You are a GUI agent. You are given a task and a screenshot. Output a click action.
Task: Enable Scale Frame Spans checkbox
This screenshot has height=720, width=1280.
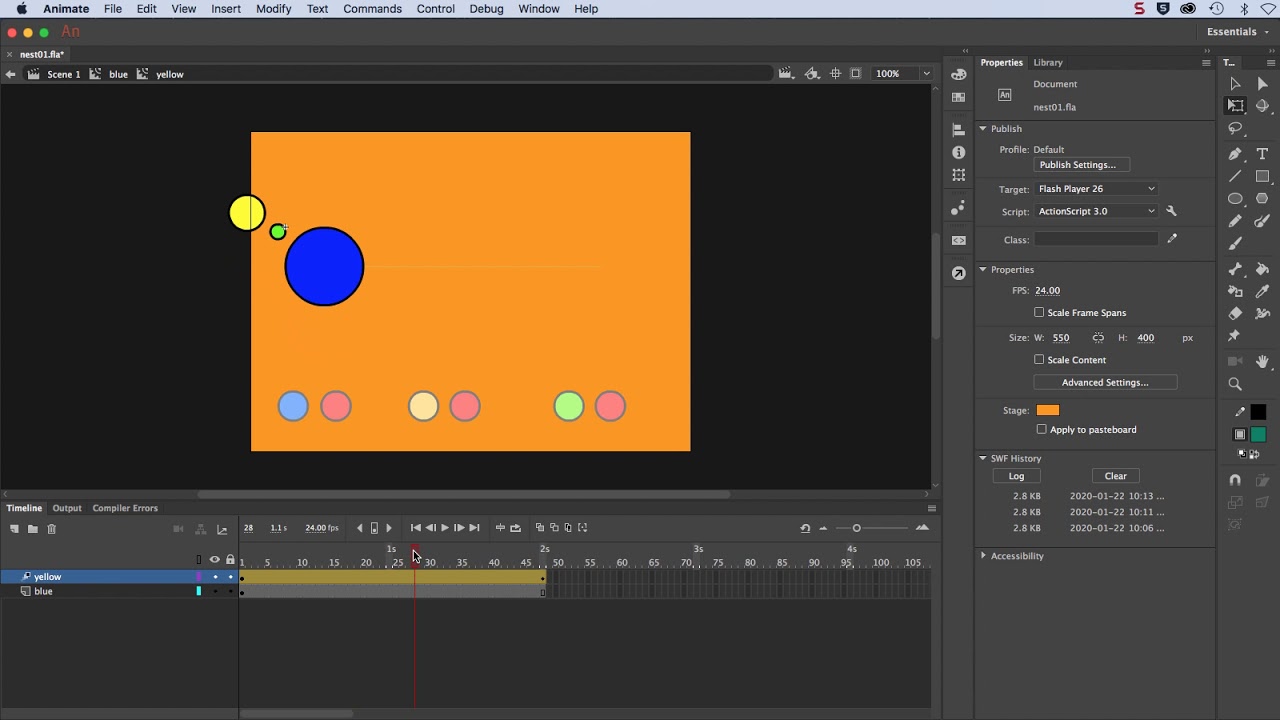pos(1039,313)
